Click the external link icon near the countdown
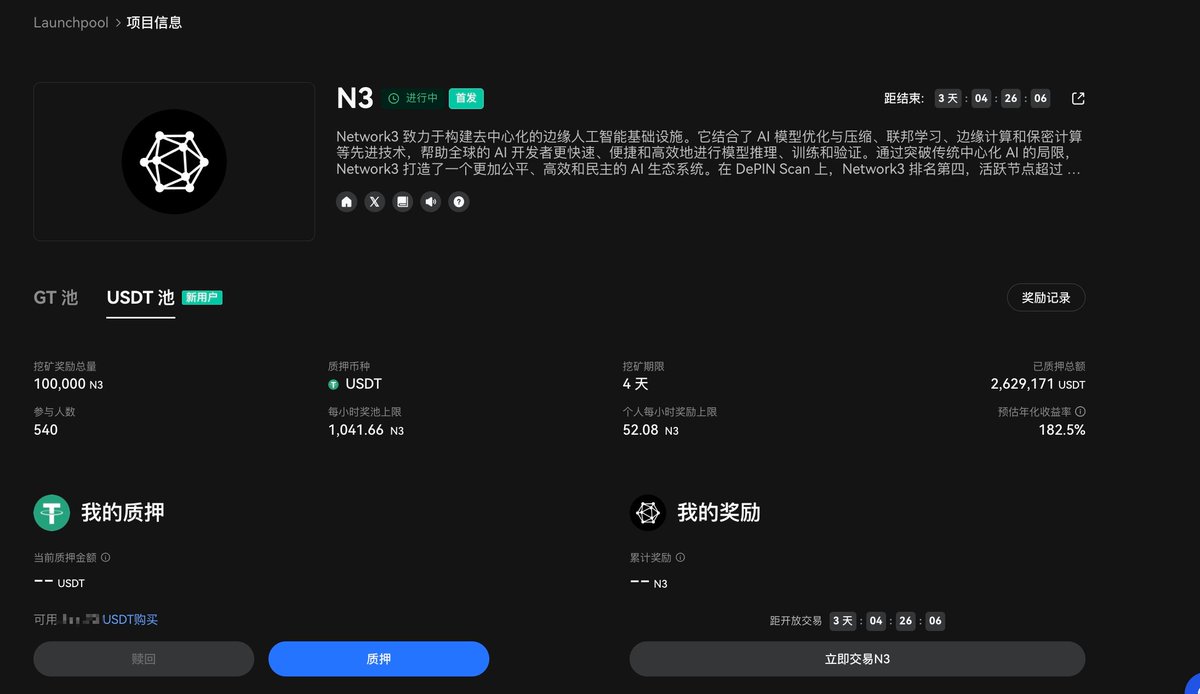1200x694 pixels. click(1077, 98)
